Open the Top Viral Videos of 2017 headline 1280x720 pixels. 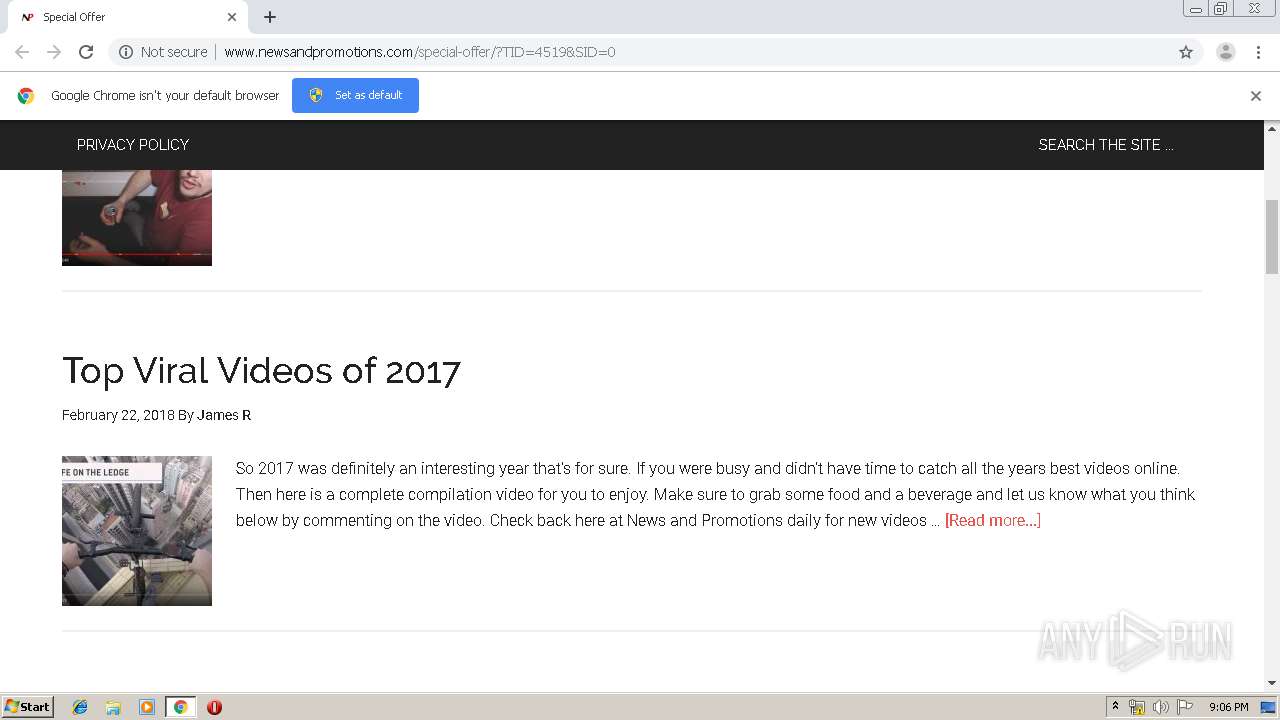261,371
